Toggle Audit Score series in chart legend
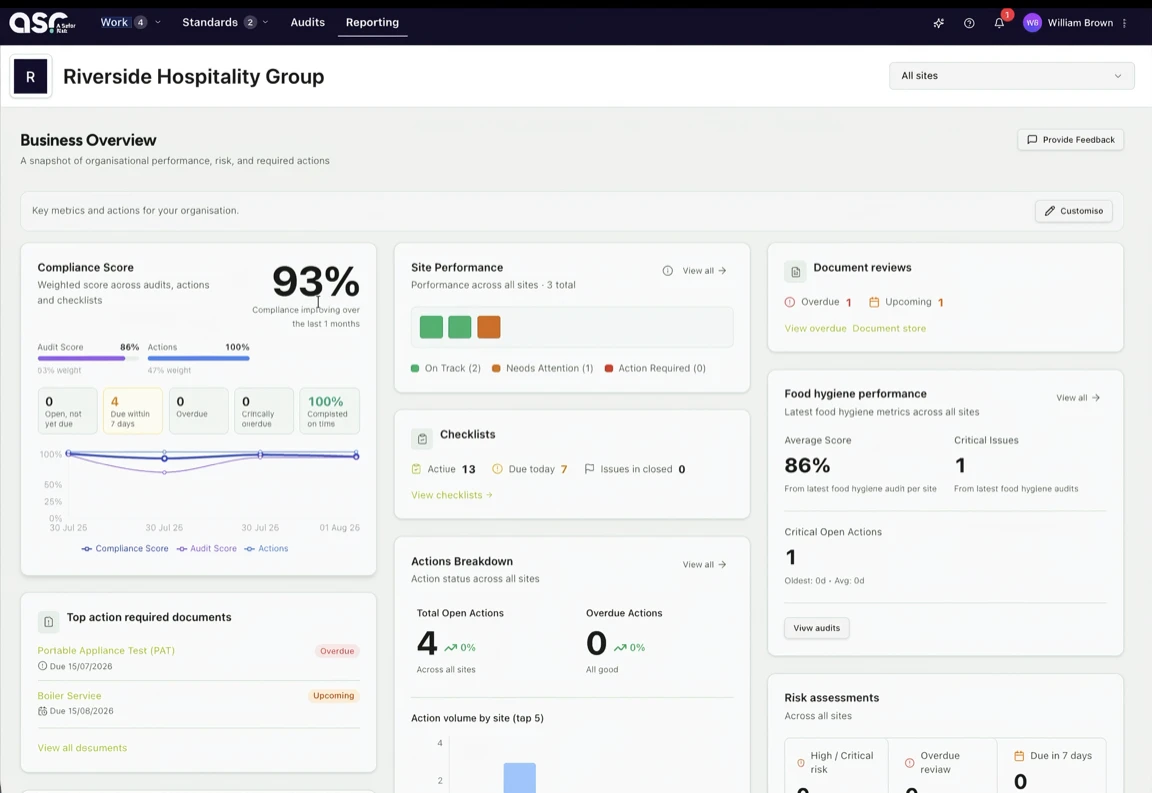 (x=206, y=548)
